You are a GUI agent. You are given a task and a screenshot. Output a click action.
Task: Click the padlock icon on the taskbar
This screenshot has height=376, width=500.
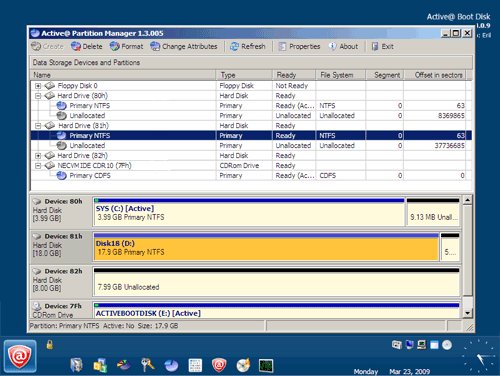click(50, 344)
